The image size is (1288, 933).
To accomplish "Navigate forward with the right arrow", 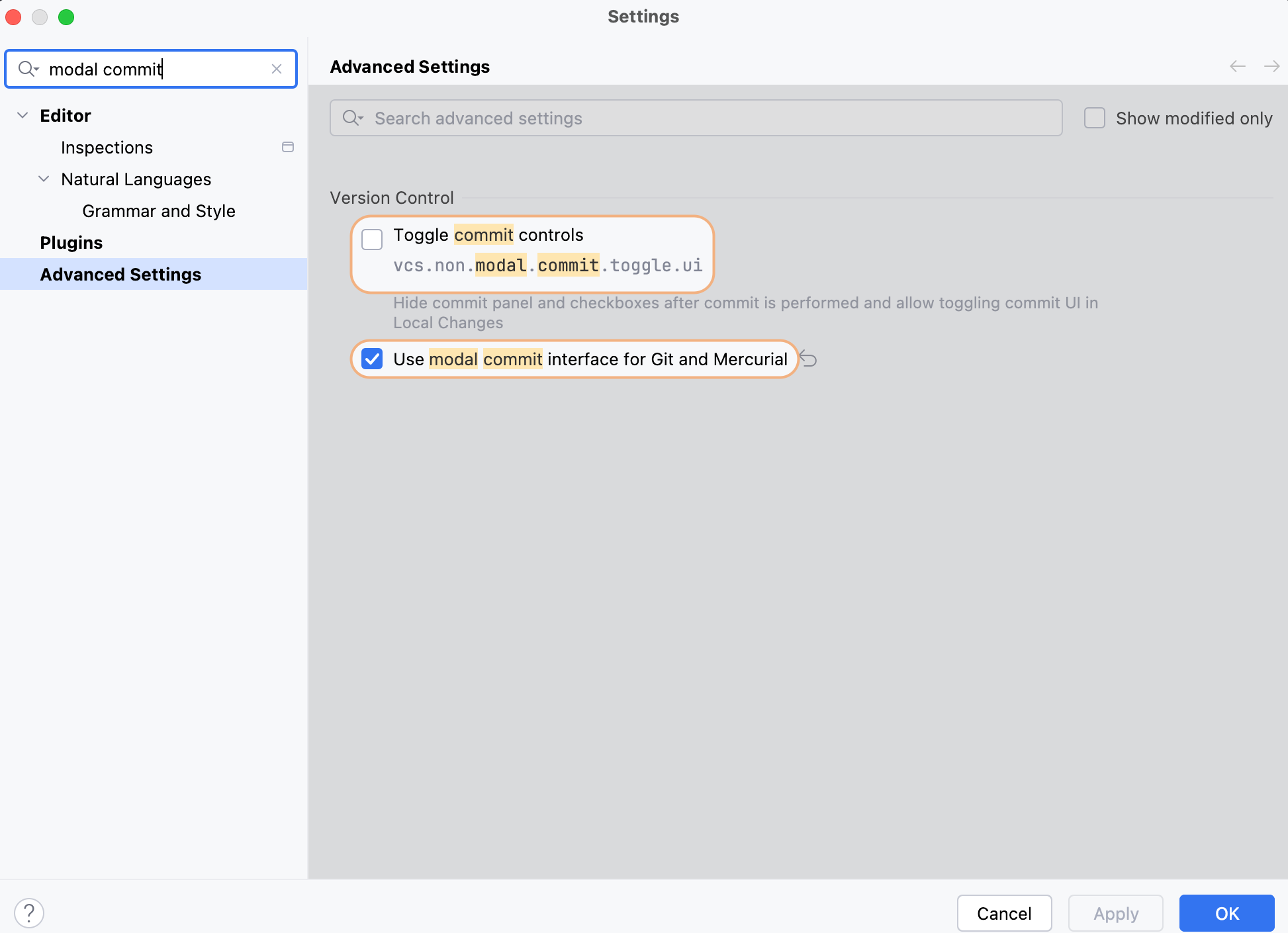I will [x=1271, y=67].
